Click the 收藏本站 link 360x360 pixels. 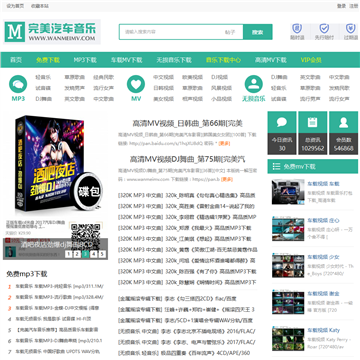point(40,6)
